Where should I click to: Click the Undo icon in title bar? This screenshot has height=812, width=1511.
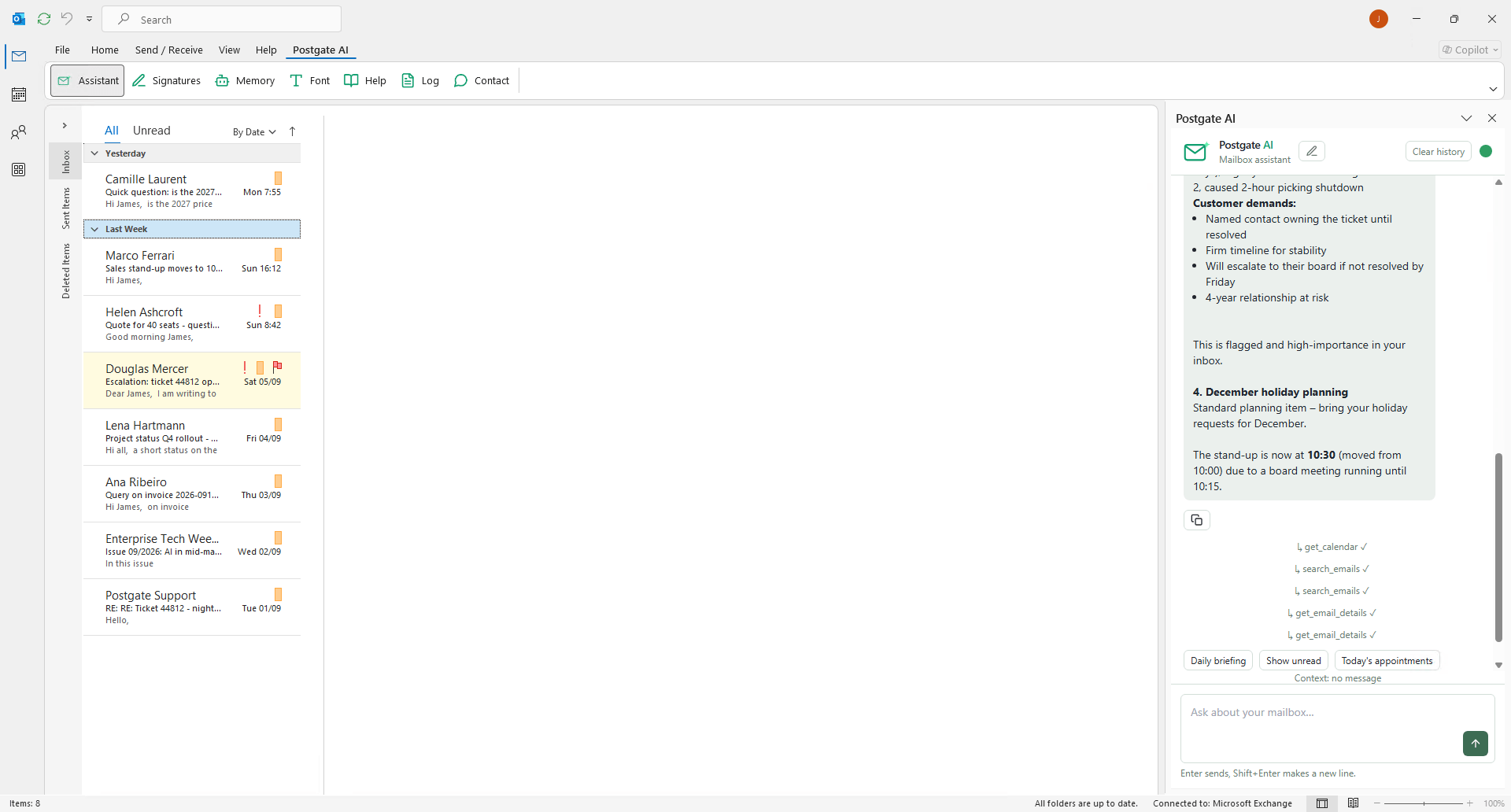(x=67, y=19)
